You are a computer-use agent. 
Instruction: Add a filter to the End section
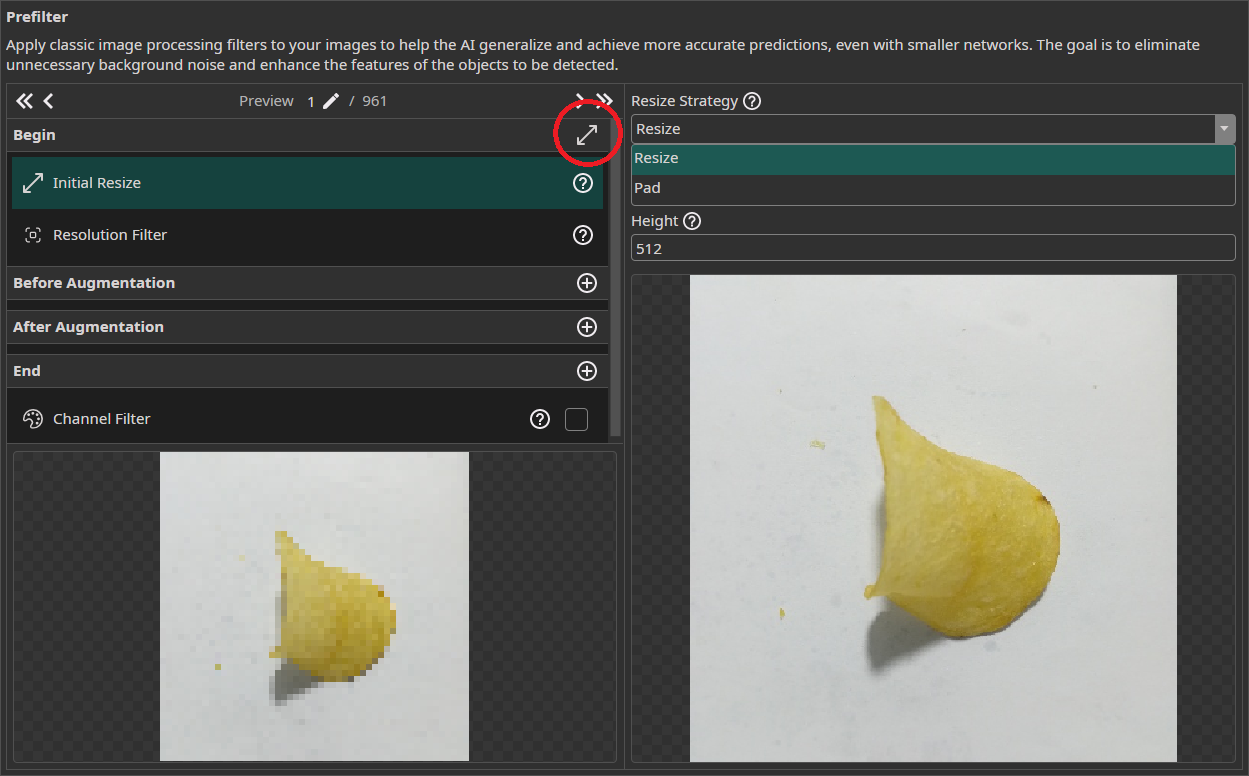(587, 371)
